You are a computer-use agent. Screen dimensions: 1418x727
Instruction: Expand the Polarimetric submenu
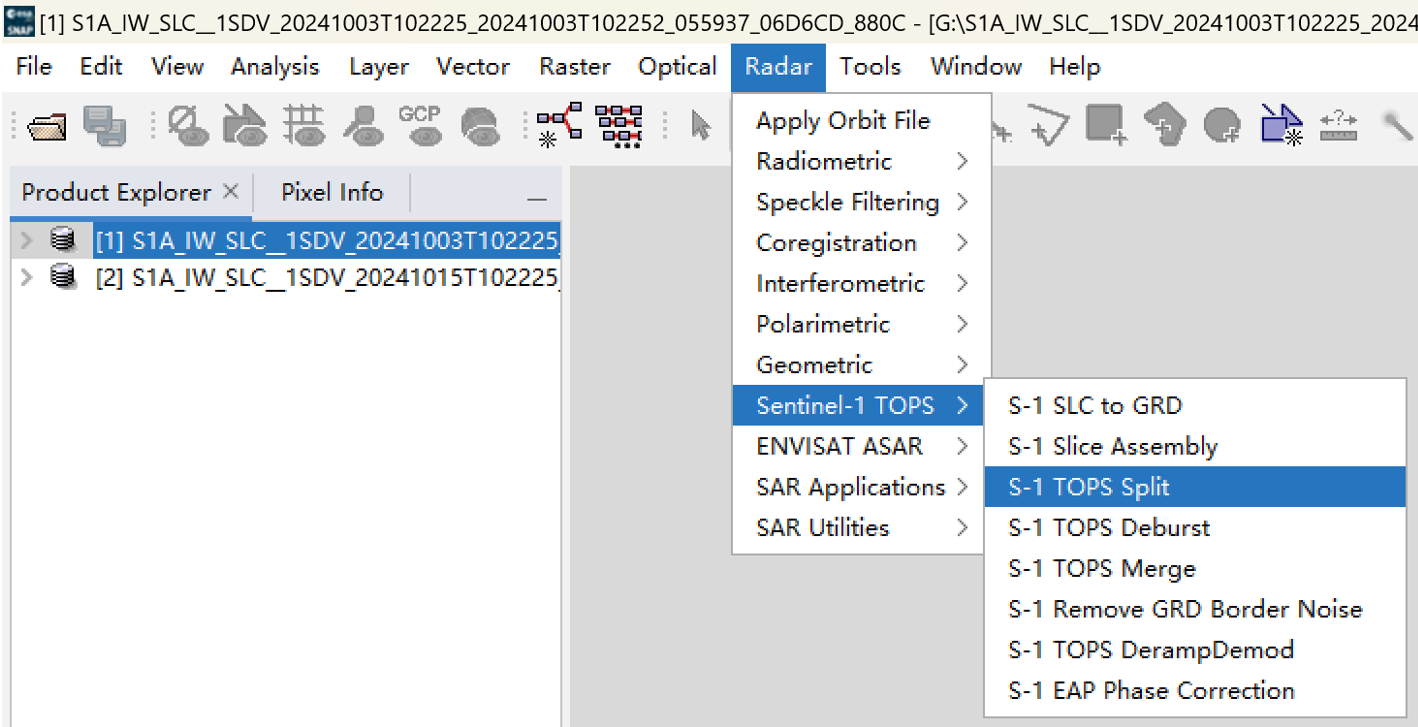click(x=861, y=324)
